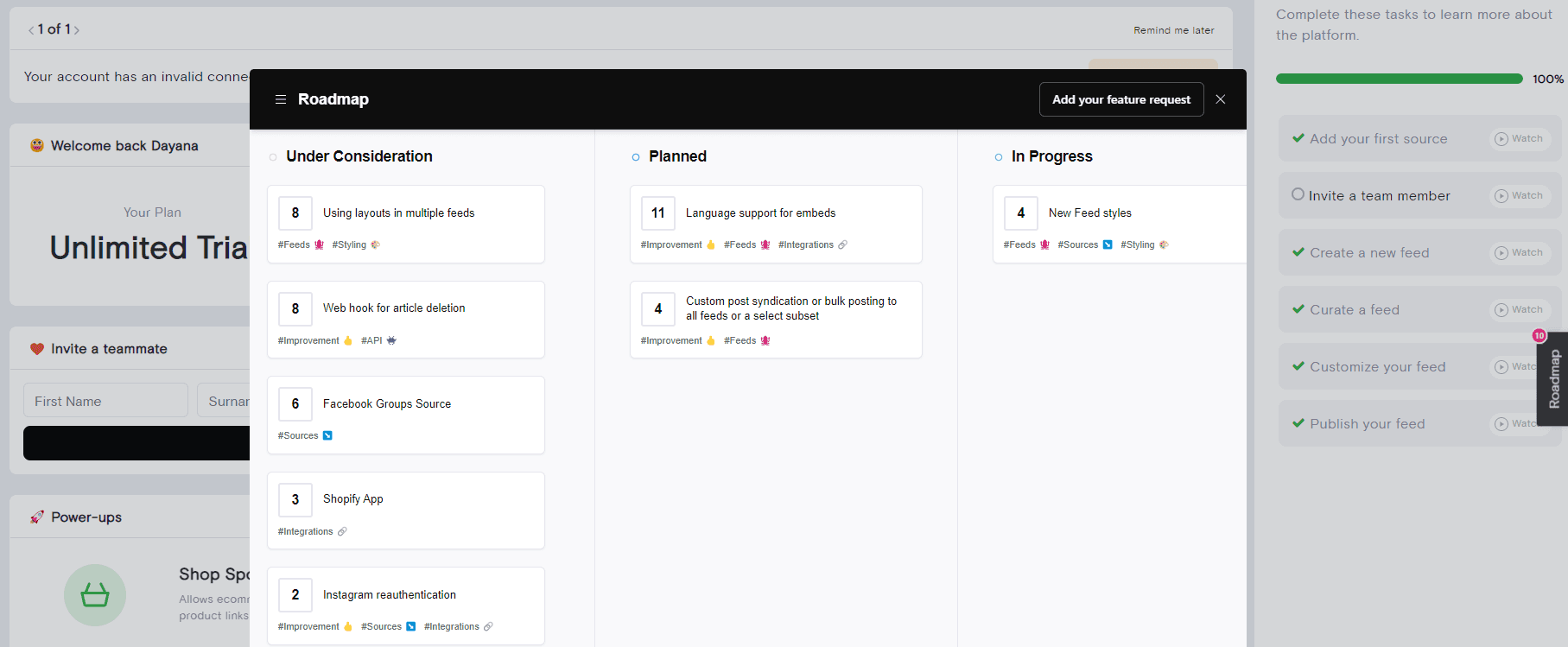The image size is (1568, 647).
Task: Upvote Facebook Groups Source request
Action: (295, 403)
